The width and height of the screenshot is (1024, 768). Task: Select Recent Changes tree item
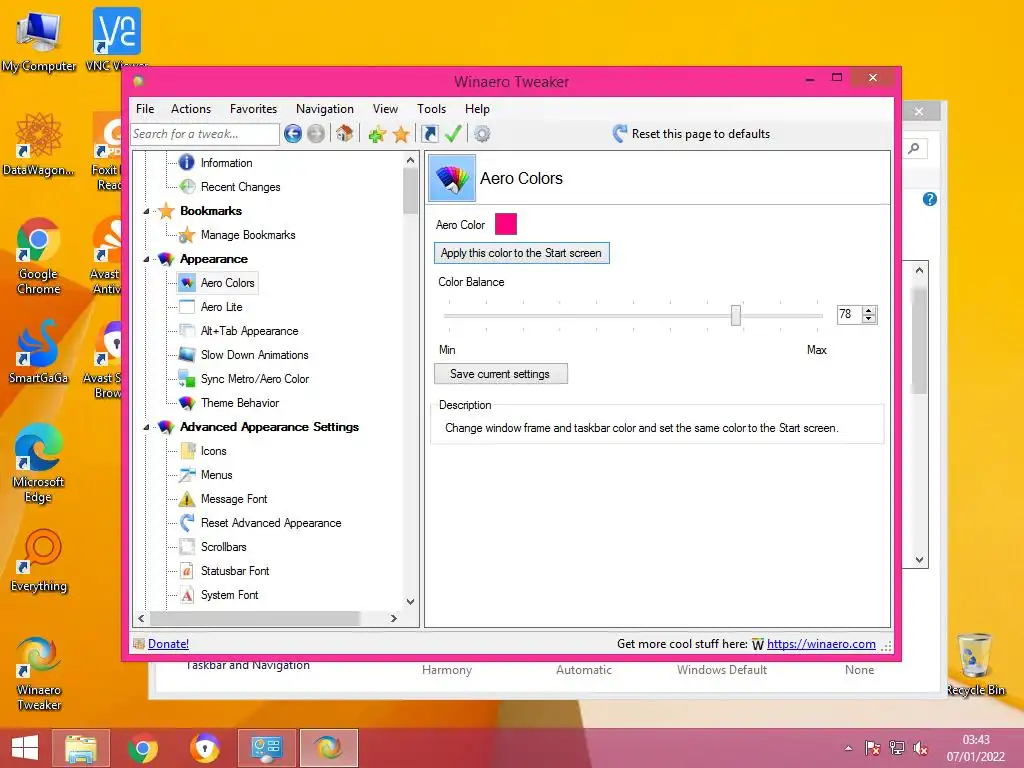[x=240, y=187]
